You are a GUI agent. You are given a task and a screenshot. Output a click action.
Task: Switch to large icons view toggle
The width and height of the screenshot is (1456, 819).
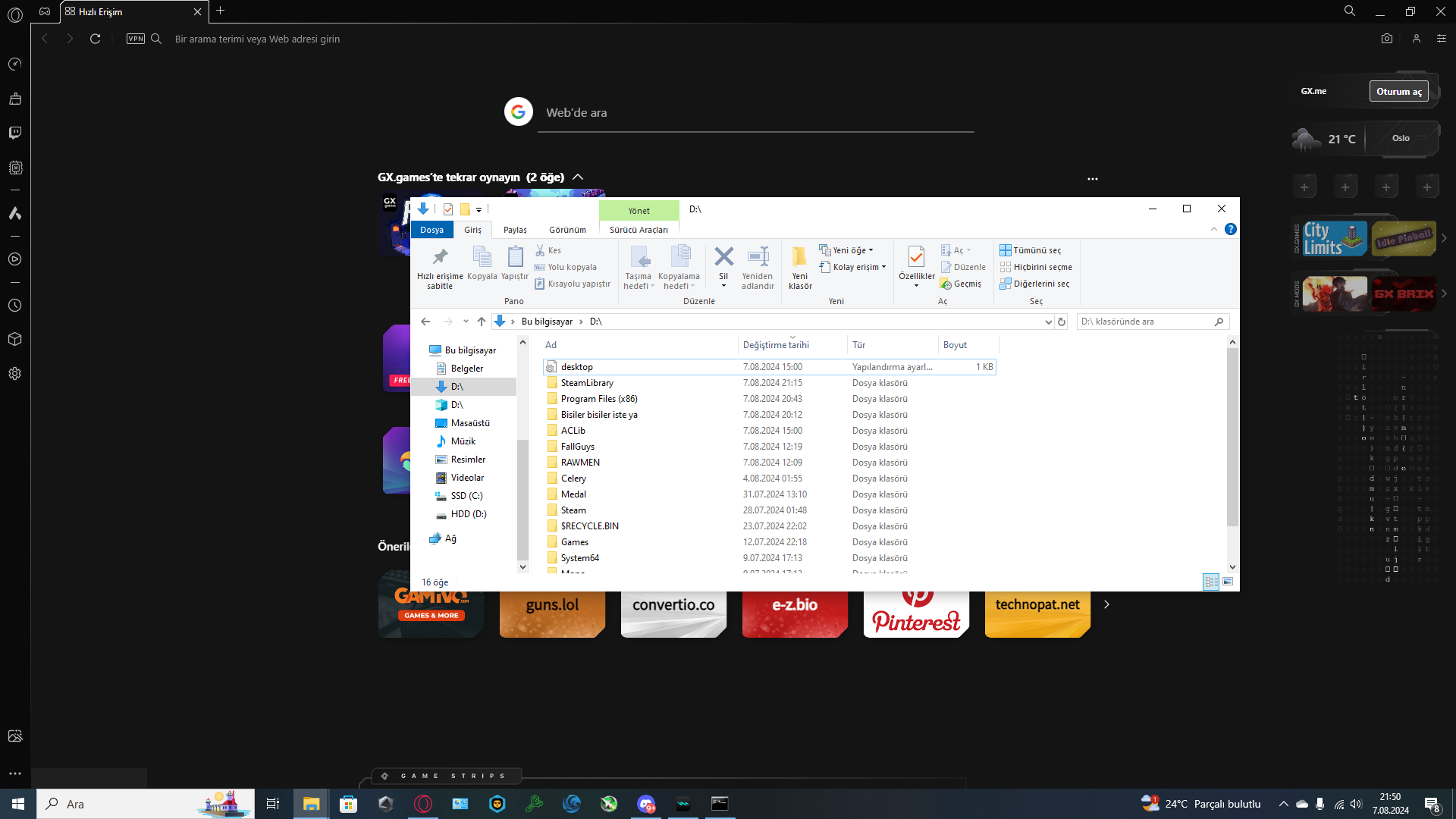(1228, 582)
